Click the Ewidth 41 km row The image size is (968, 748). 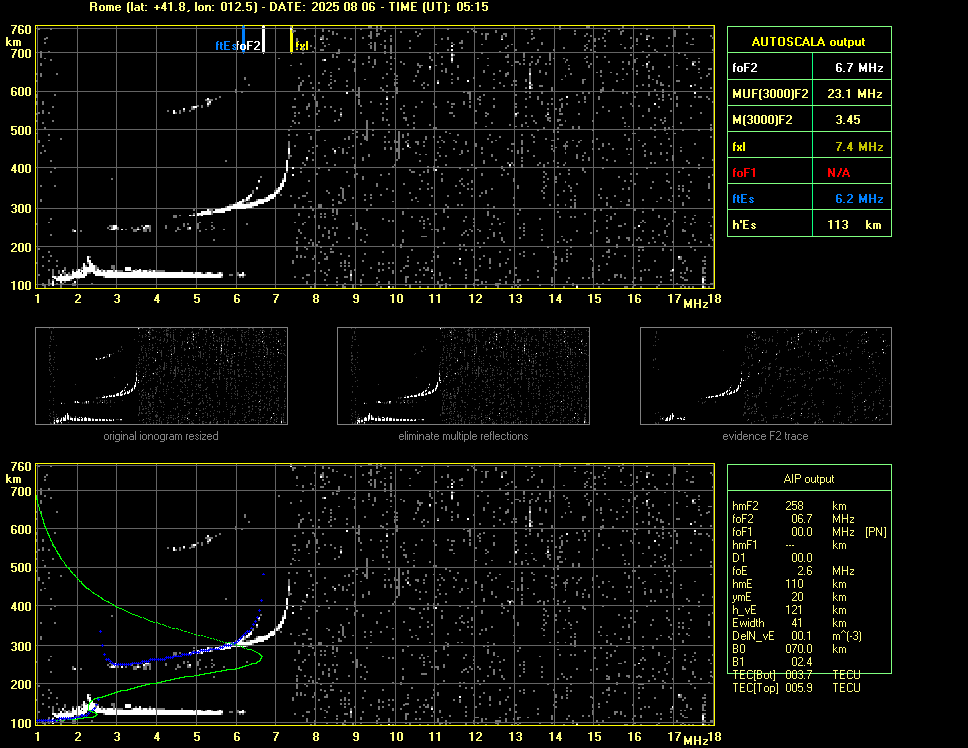[x=789, y=623]
